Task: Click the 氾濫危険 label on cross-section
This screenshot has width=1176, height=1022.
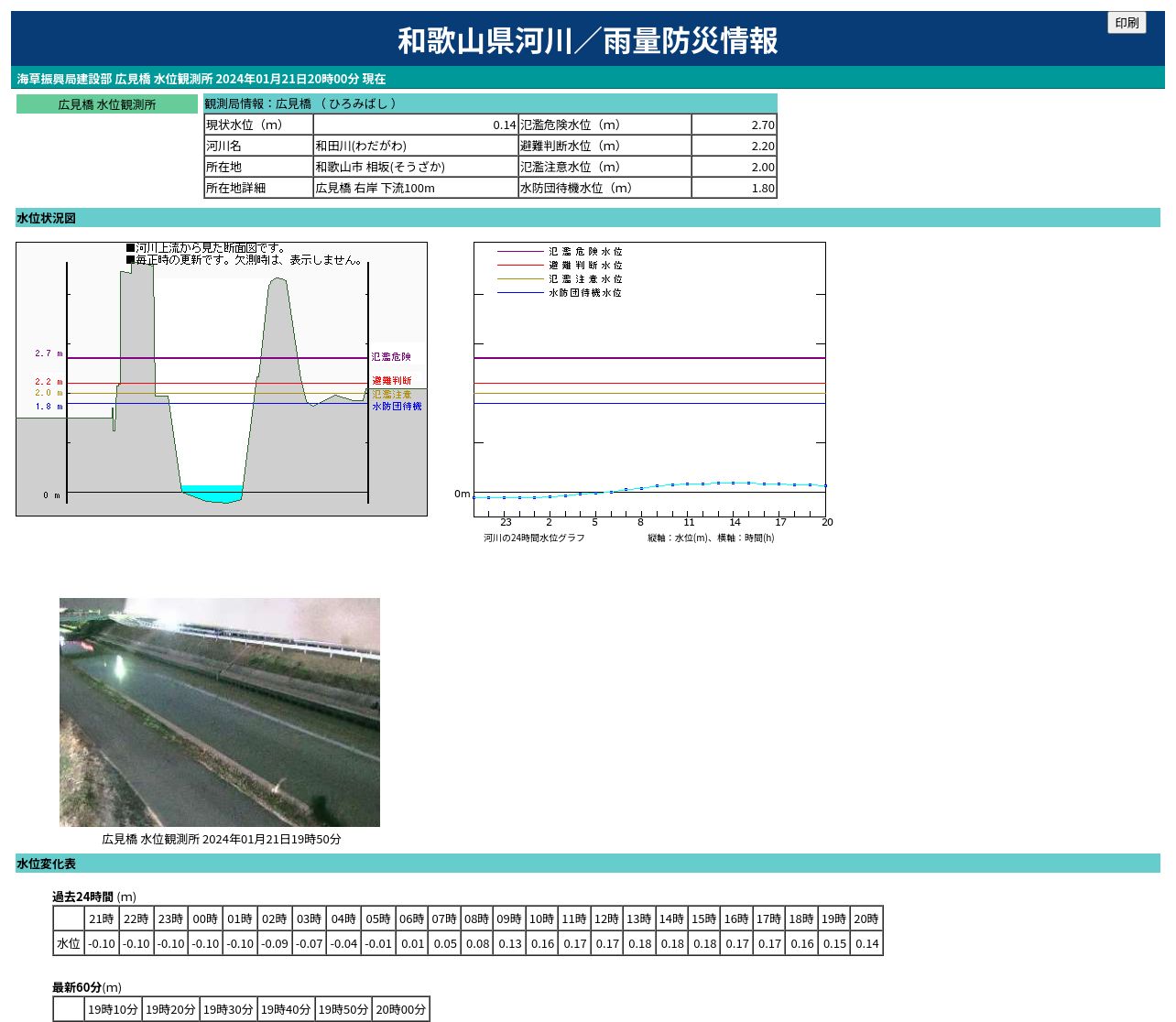Action: pyautogui.click(x=391, y=356)
